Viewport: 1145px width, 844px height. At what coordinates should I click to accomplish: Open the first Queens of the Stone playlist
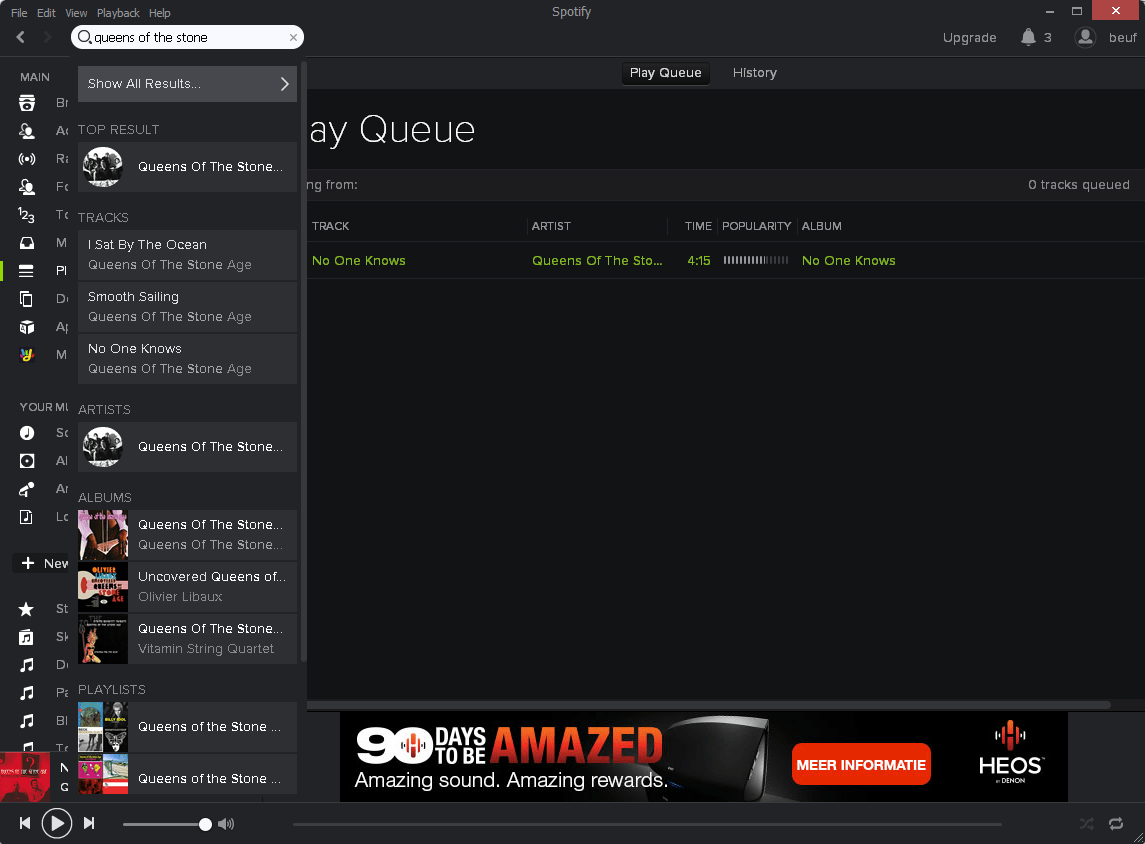[x=188, y=727]
